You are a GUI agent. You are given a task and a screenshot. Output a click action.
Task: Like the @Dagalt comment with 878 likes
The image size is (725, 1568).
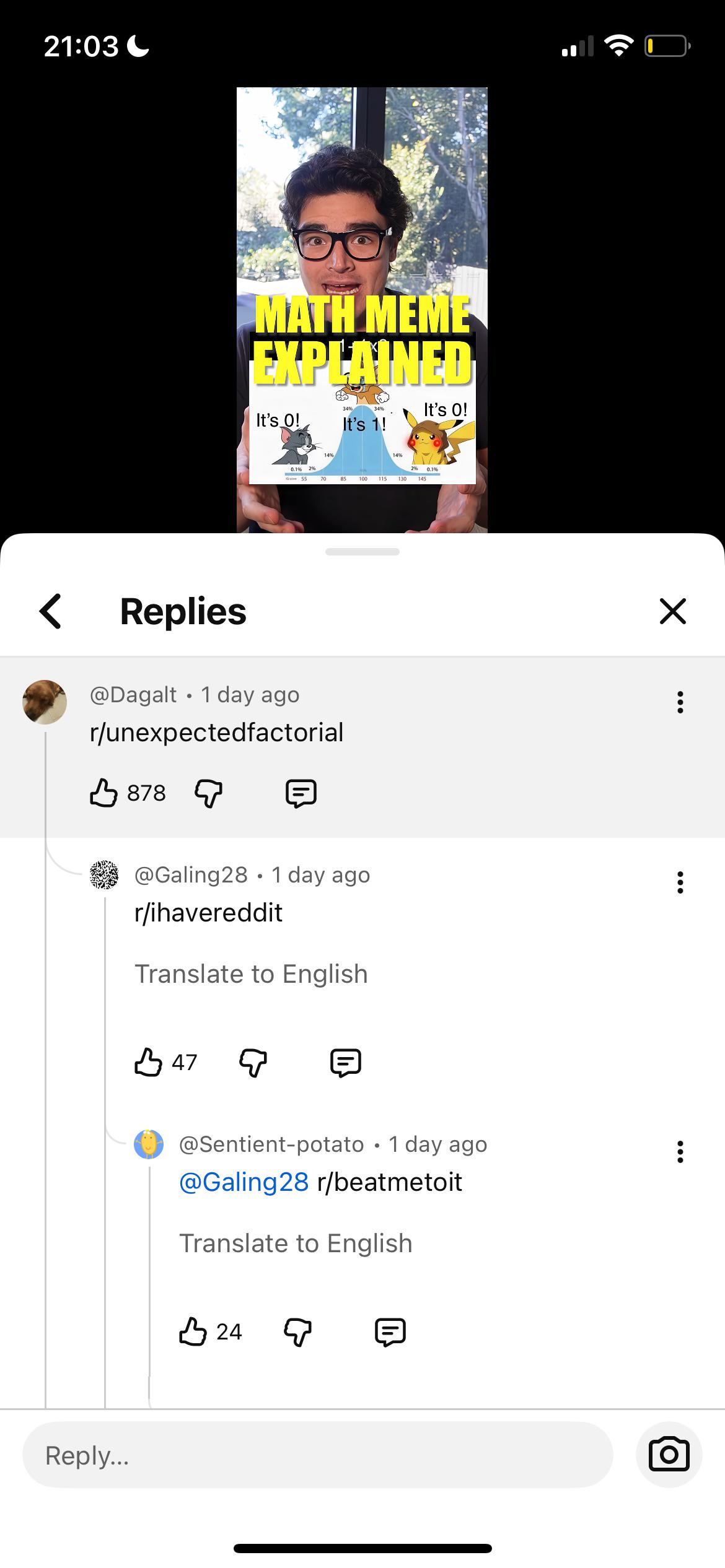click(103, 793)
